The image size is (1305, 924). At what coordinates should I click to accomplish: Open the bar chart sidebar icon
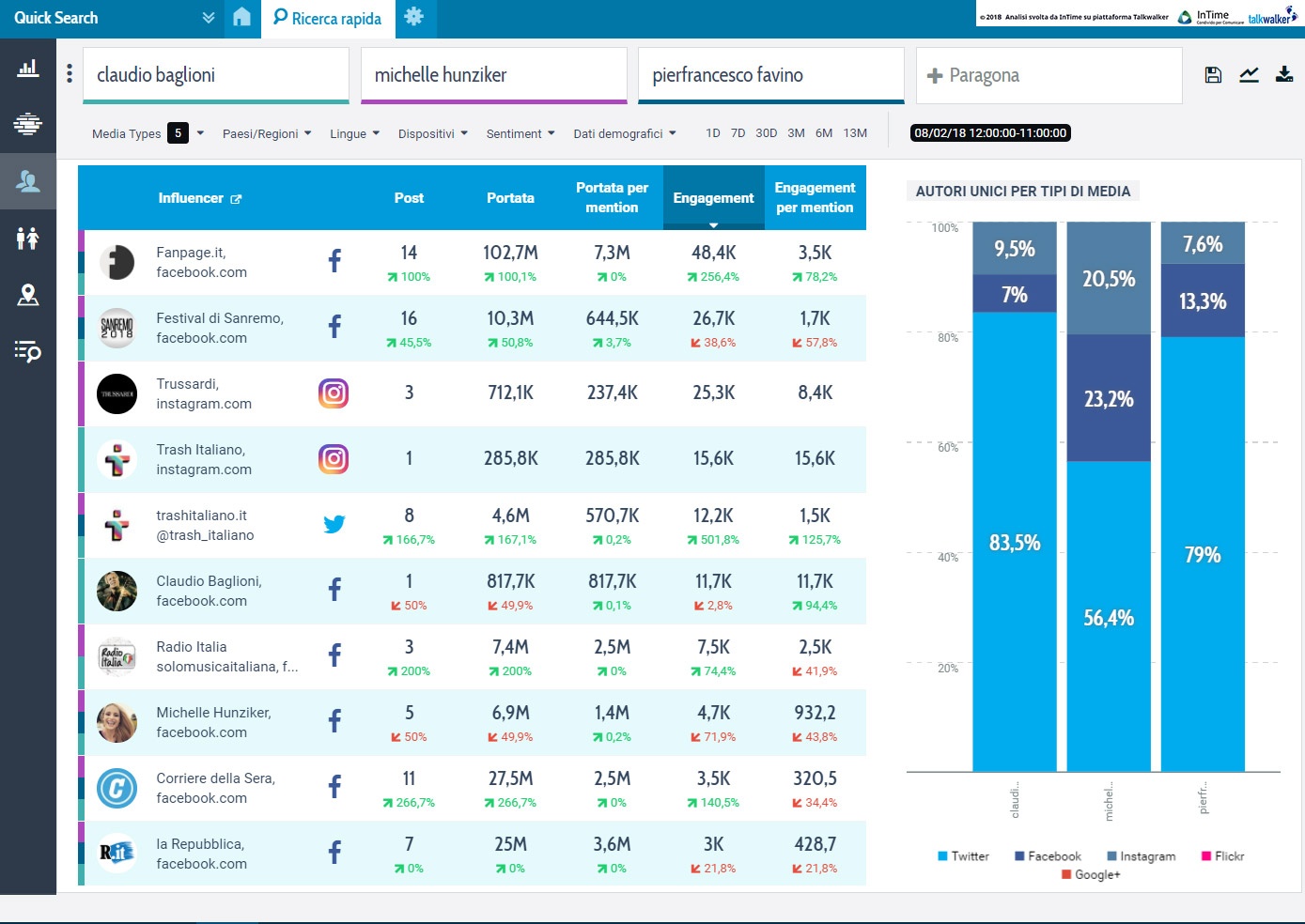(x=28, y=68)
